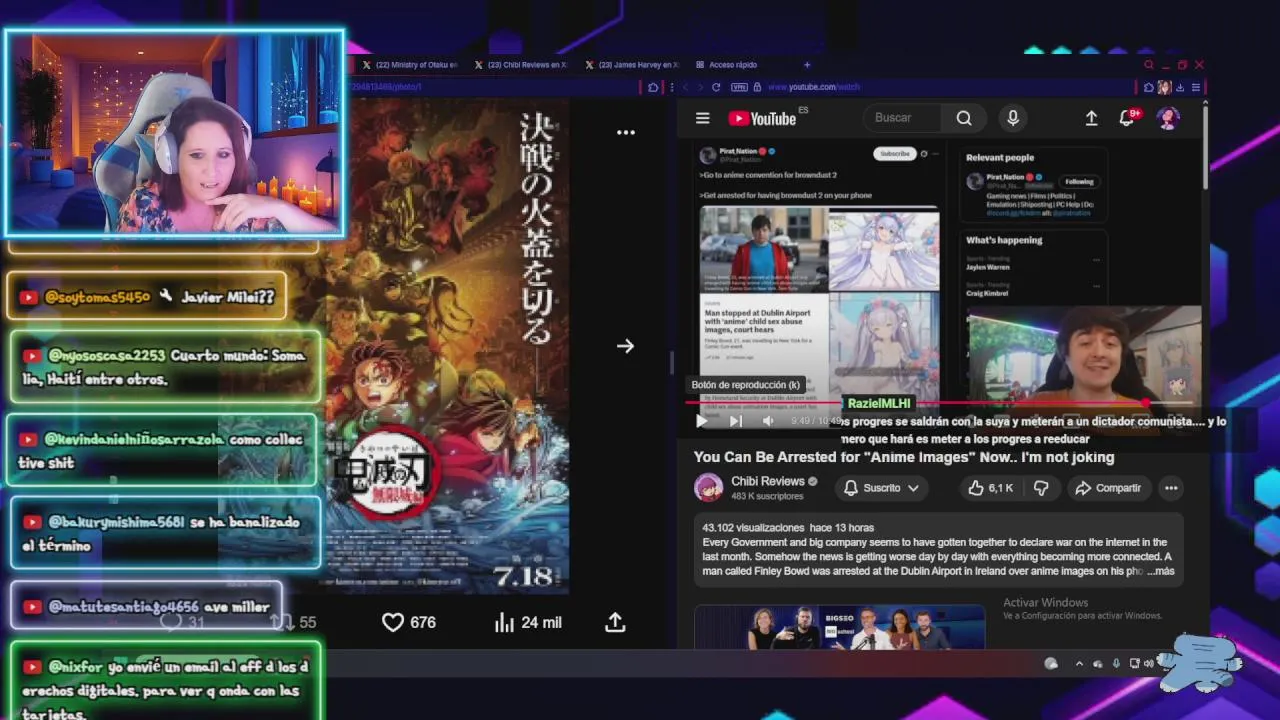Open the taskbar weather/cloud tray icon
Viewport: 1280px width, 720px height.
point(1051,663)
